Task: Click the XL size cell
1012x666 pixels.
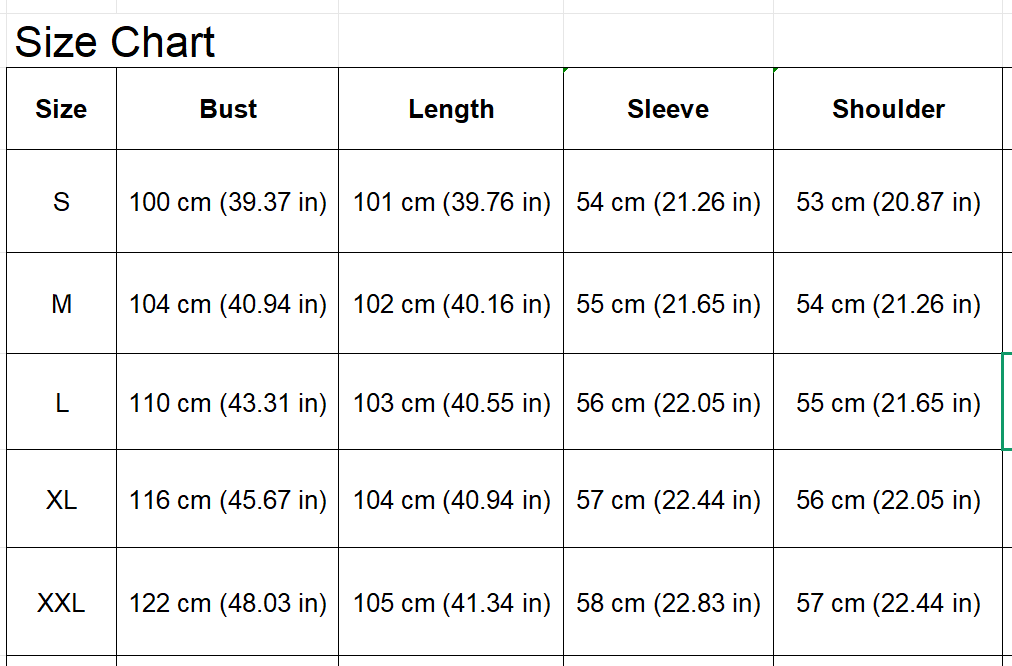Action: point(61,500)
